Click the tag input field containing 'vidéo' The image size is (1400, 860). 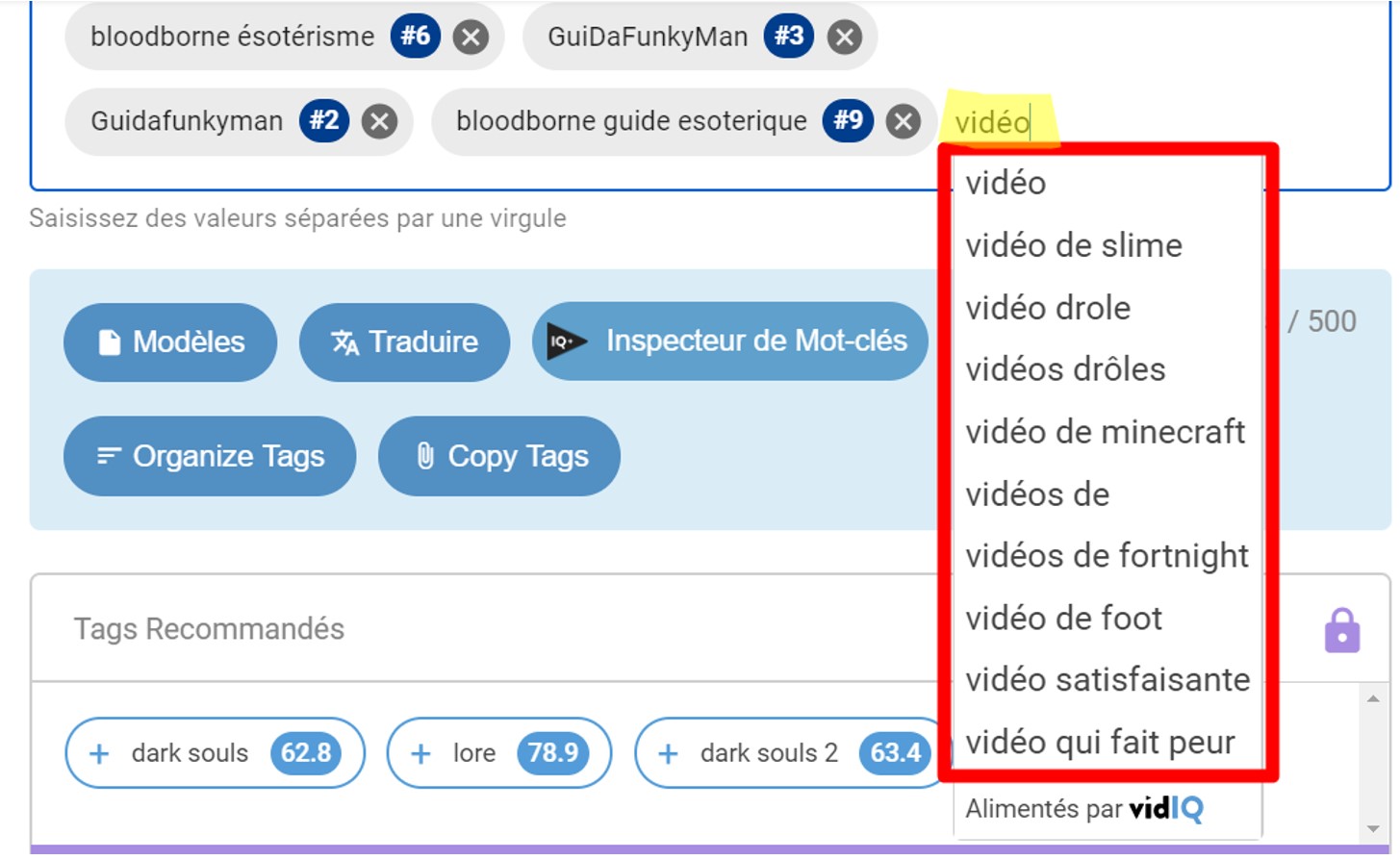[x=994, y=123]
